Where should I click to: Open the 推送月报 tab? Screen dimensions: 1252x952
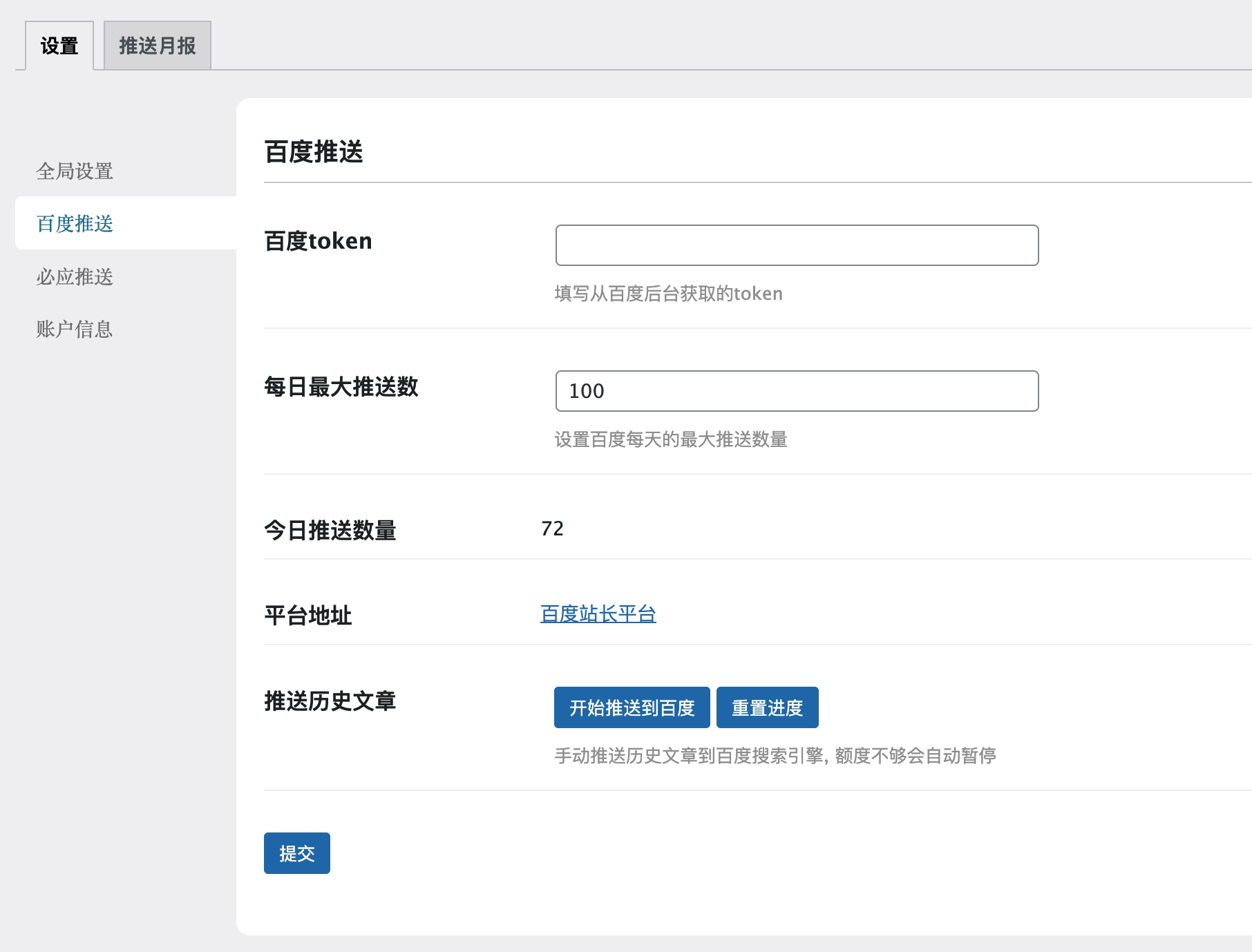pyautogui.click(x=158, y=46)
